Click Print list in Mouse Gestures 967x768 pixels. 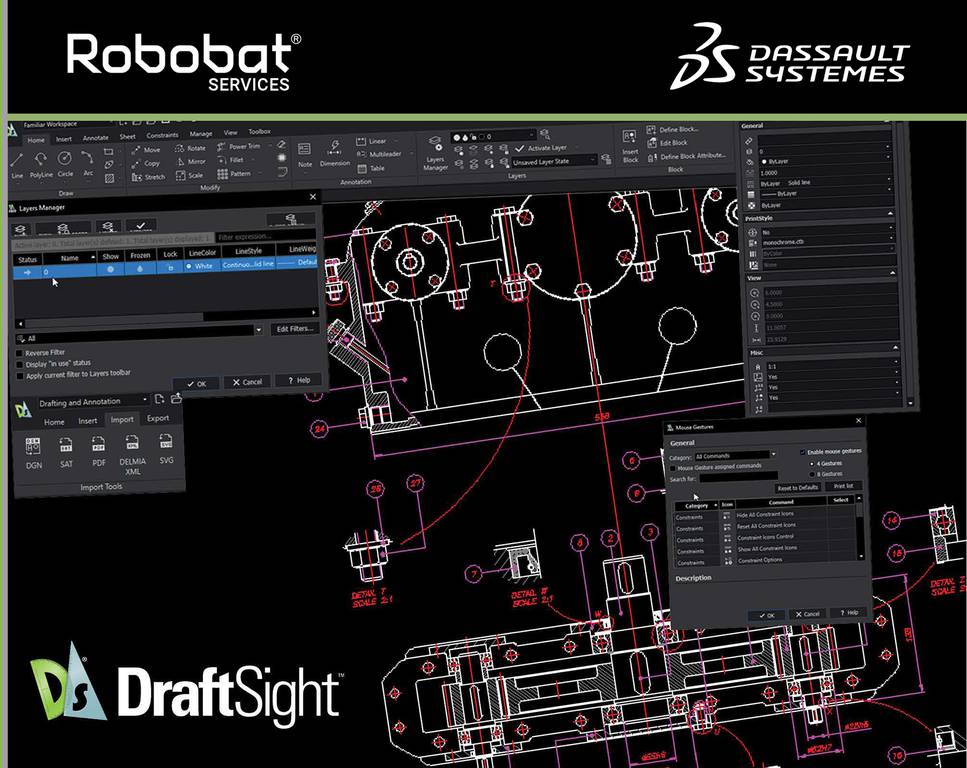[x=843, y=486]
